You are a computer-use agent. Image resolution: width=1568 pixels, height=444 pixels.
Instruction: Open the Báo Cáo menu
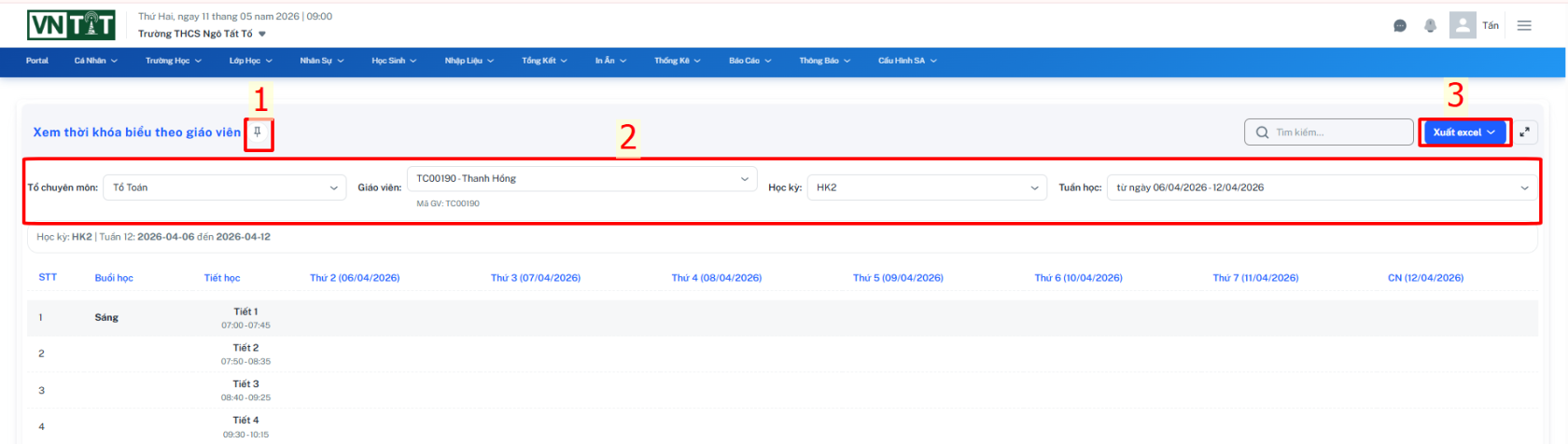click(750, 61)
